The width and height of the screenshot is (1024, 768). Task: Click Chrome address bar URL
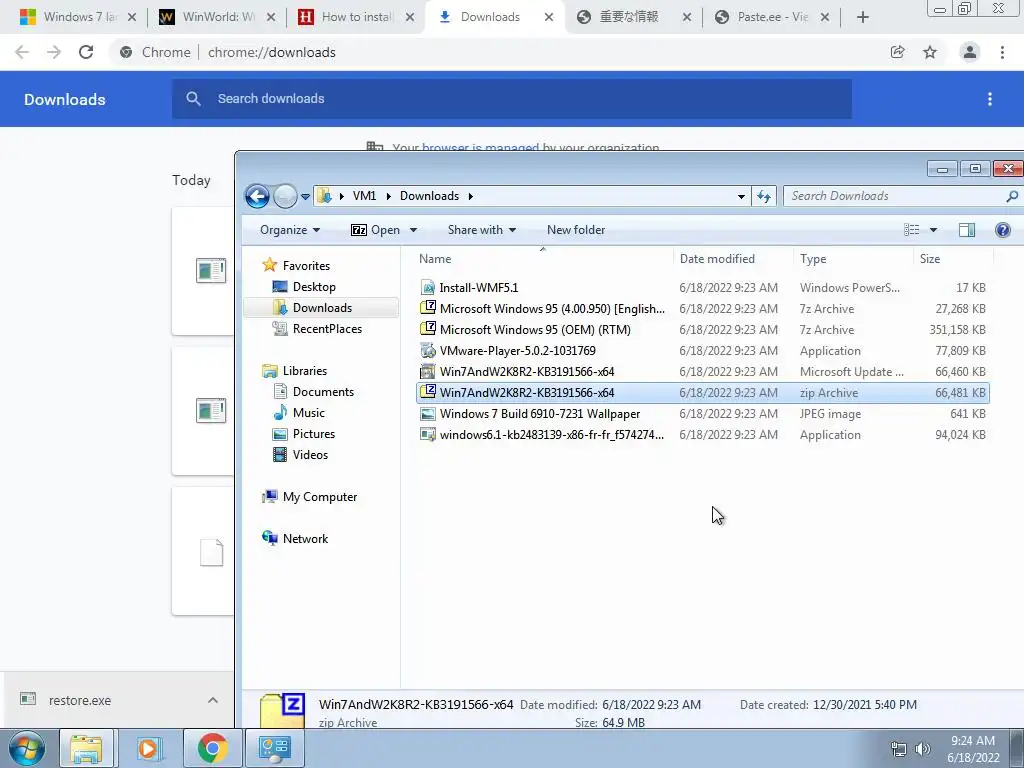272,52
